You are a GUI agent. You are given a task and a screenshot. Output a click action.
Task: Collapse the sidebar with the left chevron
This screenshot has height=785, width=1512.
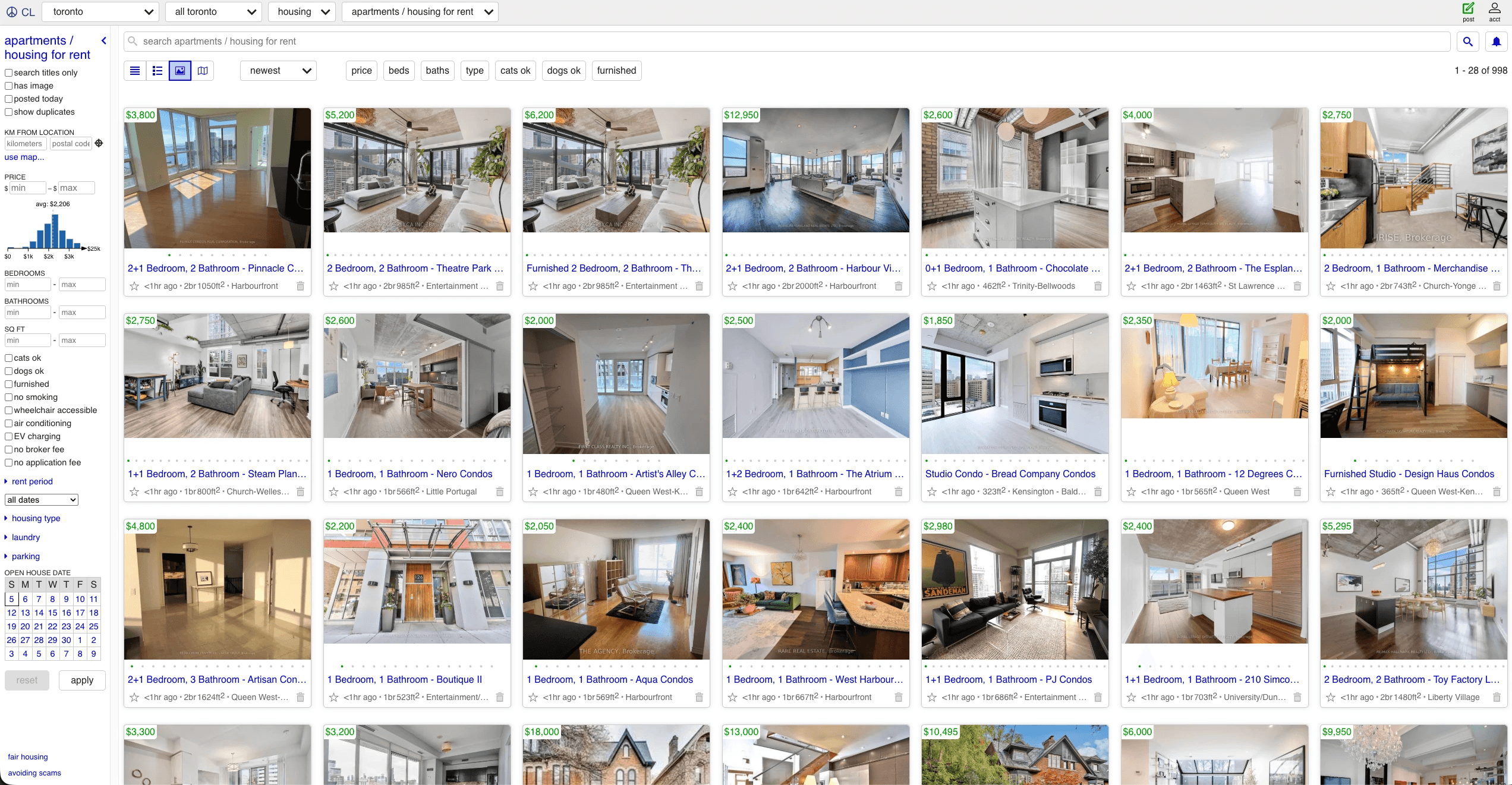(x=104, y=40)
